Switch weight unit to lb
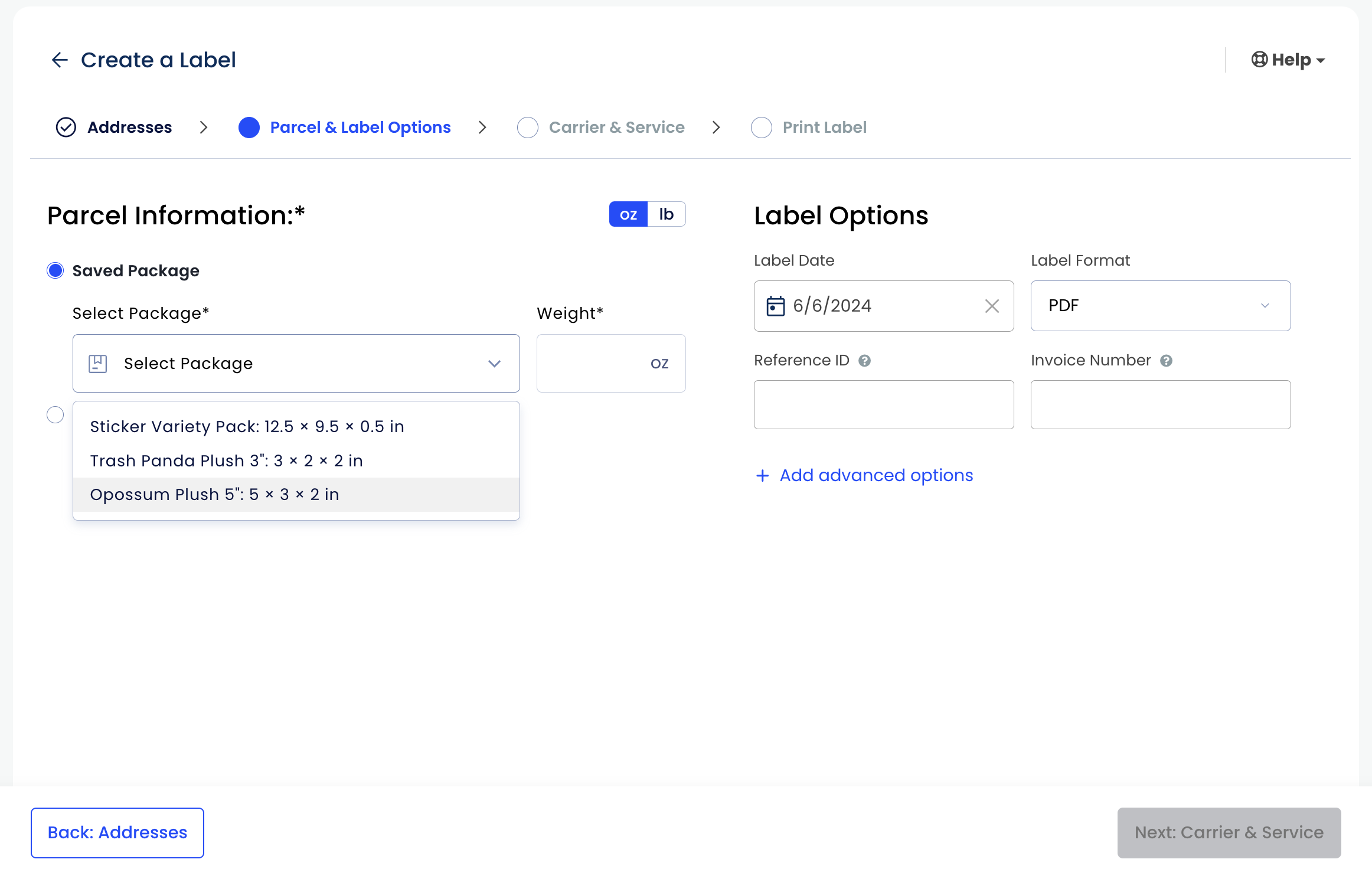This screenshot has width=1372, height=869. point(666,214)
